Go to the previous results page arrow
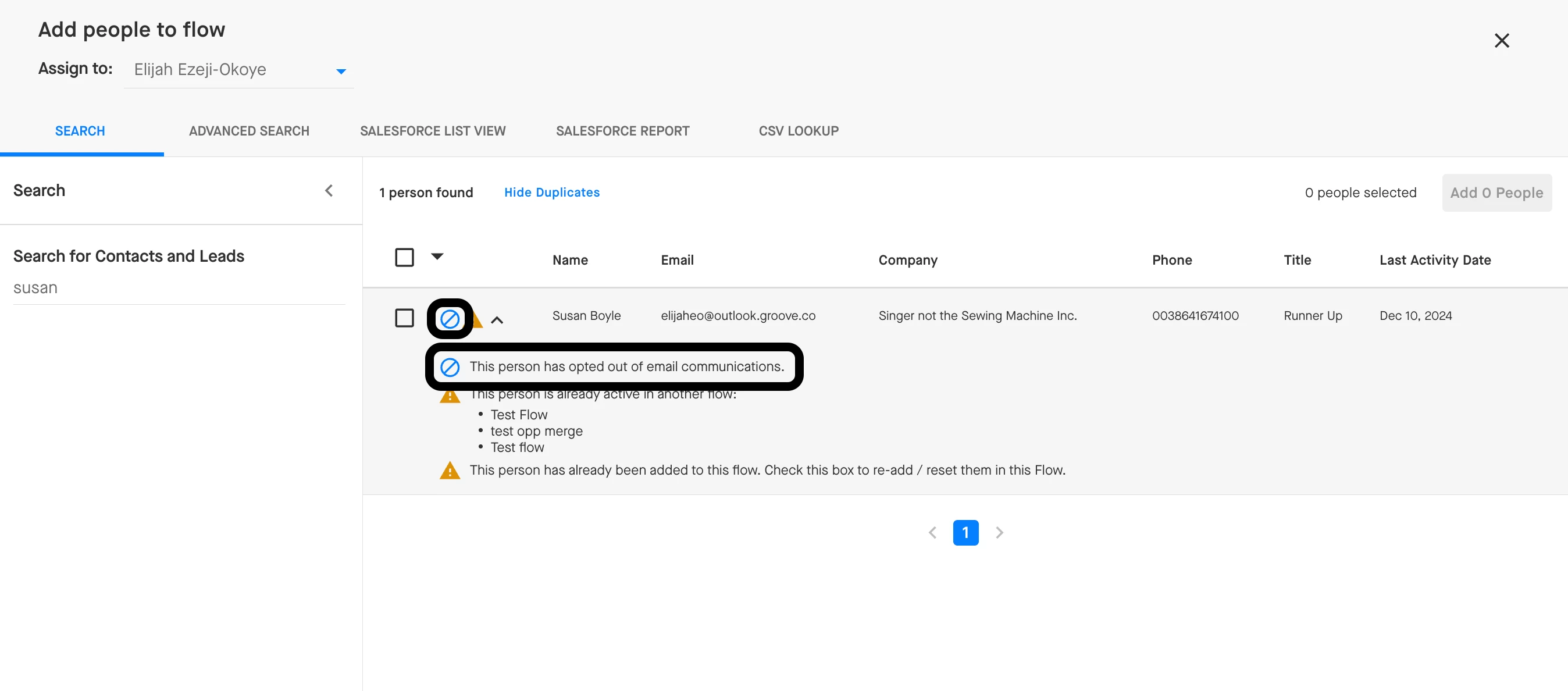 932,533
